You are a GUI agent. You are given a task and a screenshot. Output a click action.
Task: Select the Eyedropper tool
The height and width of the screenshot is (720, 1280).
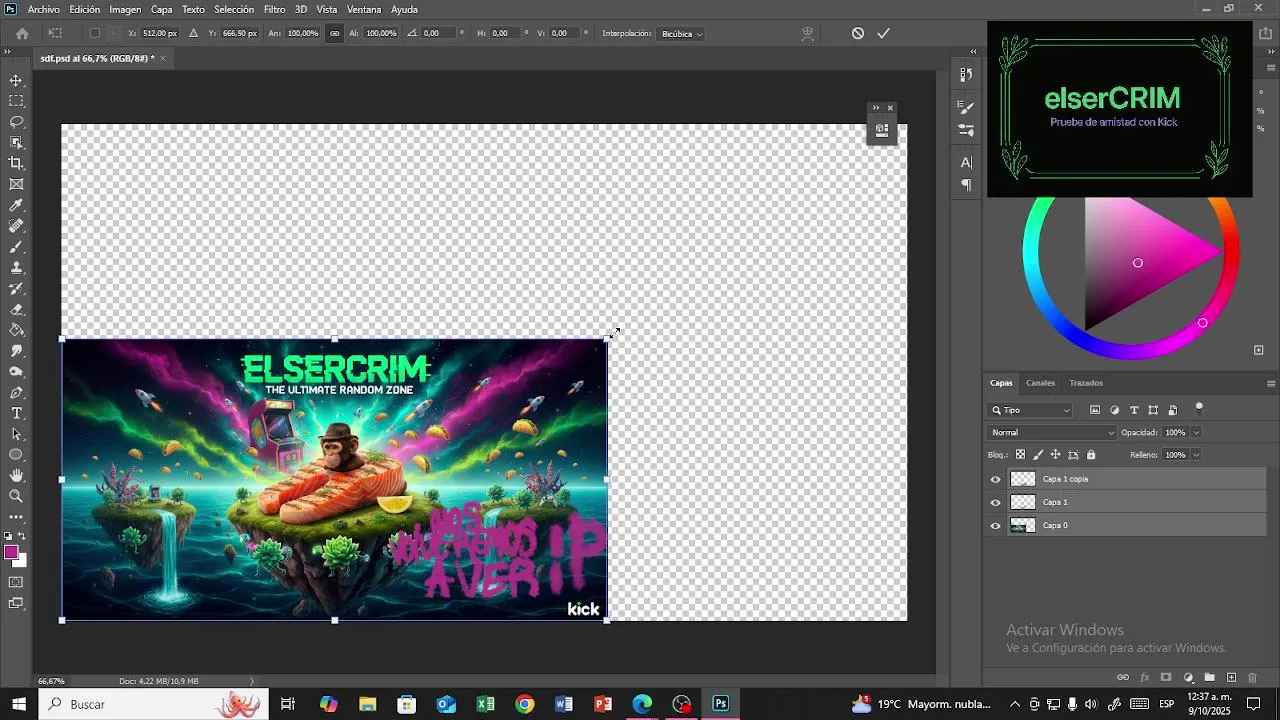pyautogui.click(x=16, y=205)
